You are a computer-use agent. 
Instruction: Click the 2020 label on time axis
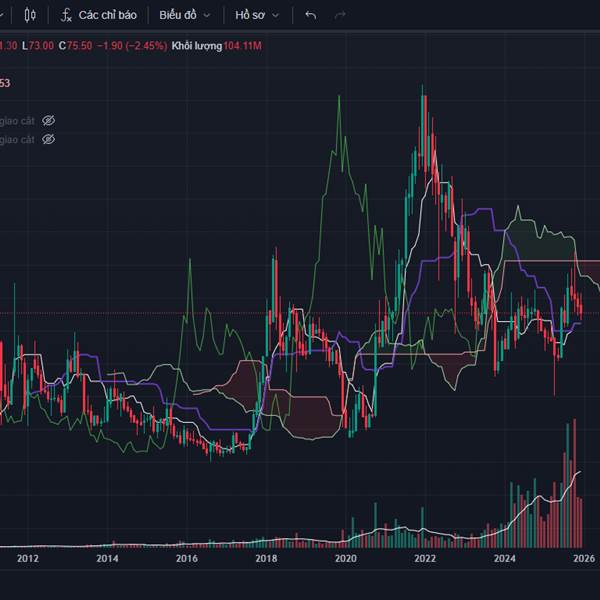click(x=346, y=558)
